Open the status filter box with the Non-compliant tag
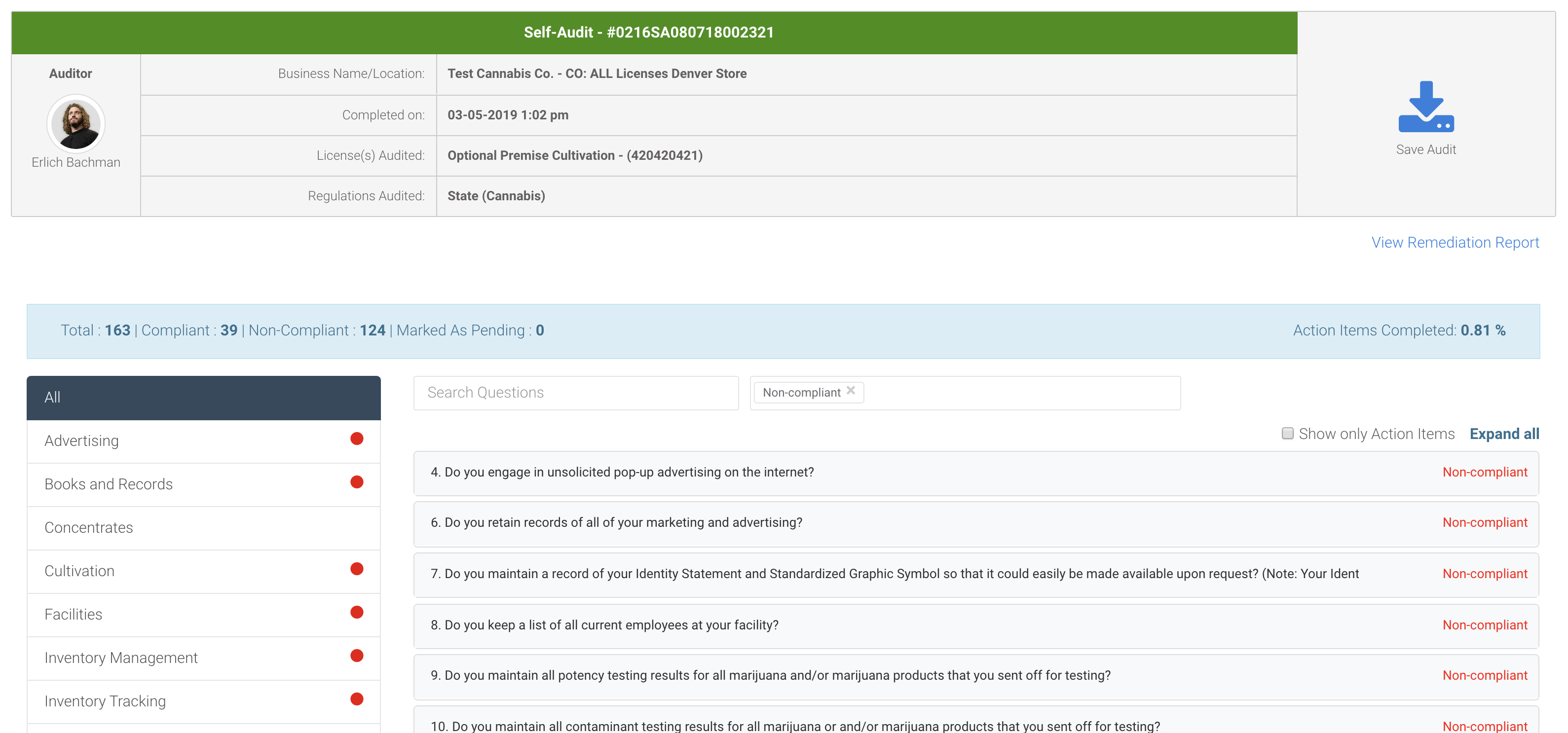Image resolution: width=1568 pixels, height=733 pixels. pyautogui.click(x=965, y=393)
